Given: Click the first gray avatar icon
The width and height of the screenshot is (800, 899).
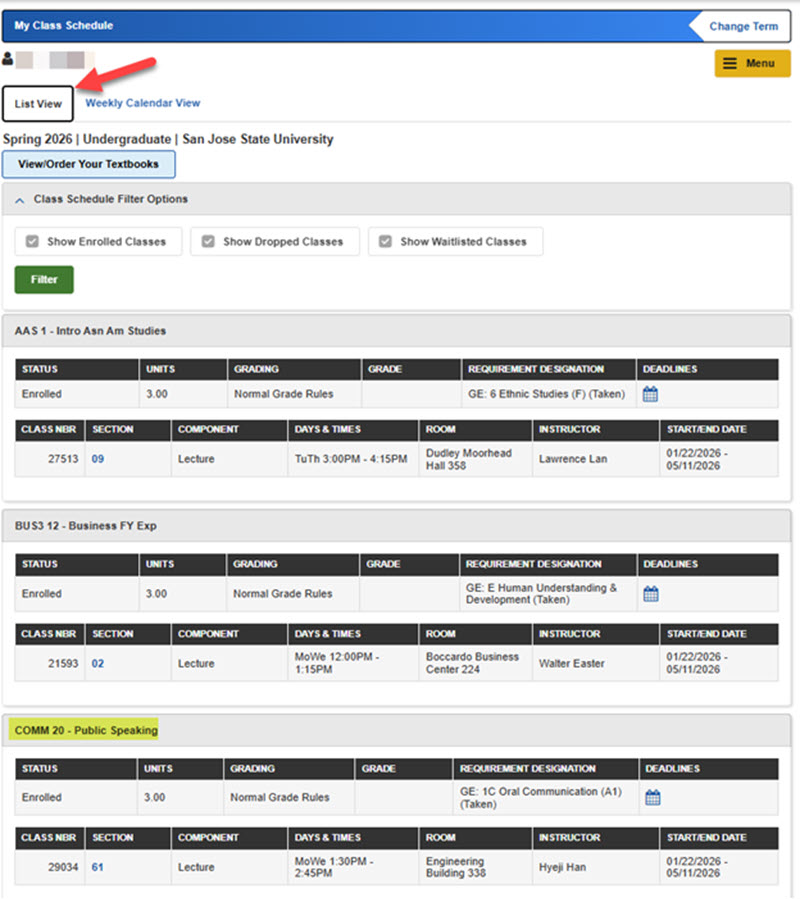Looking at the screenshot, I should [x=27, y=60].
